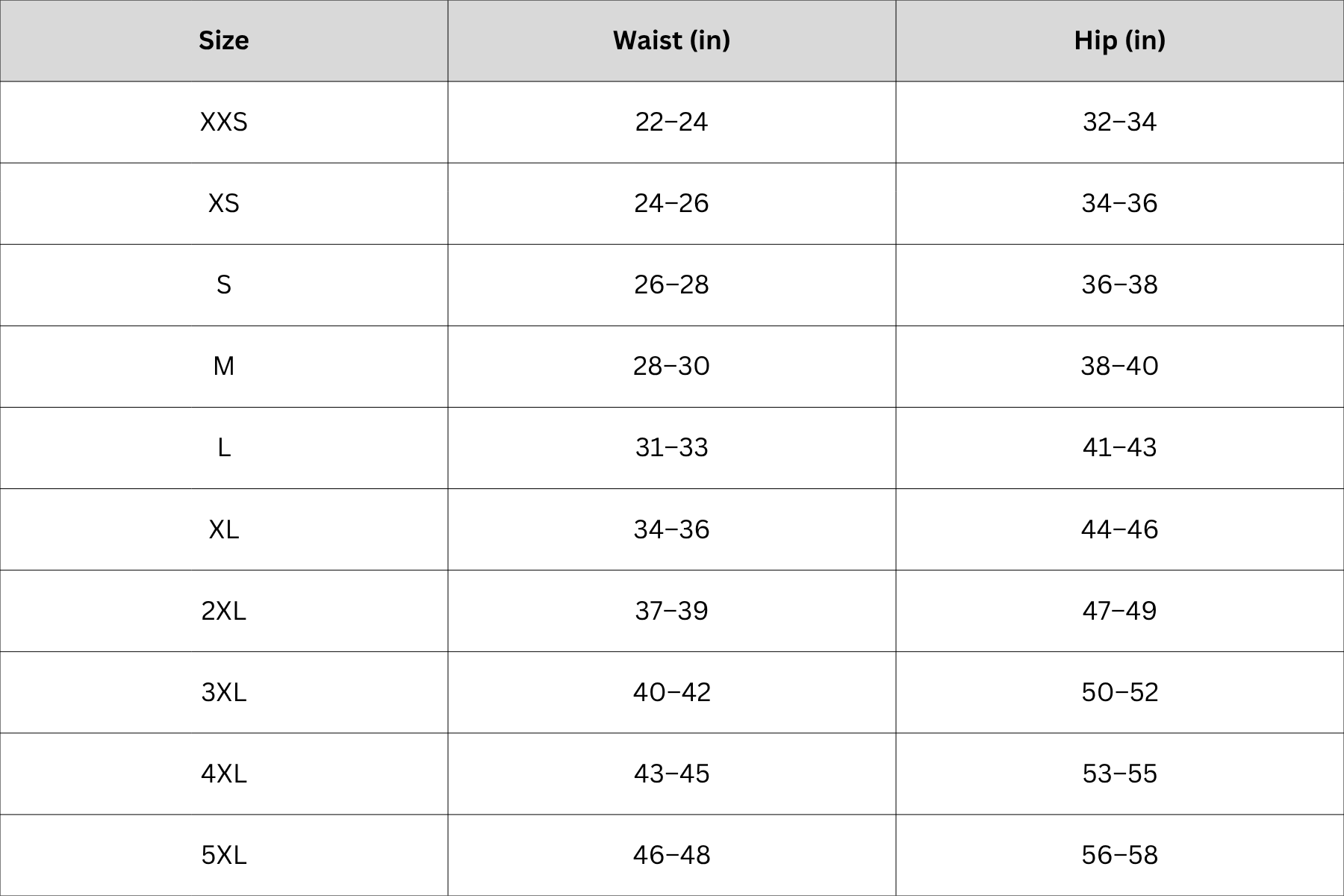Click waist value 28–30
Image resolution: width=1344 pixels, height=896 pixels.
(672, 366)
